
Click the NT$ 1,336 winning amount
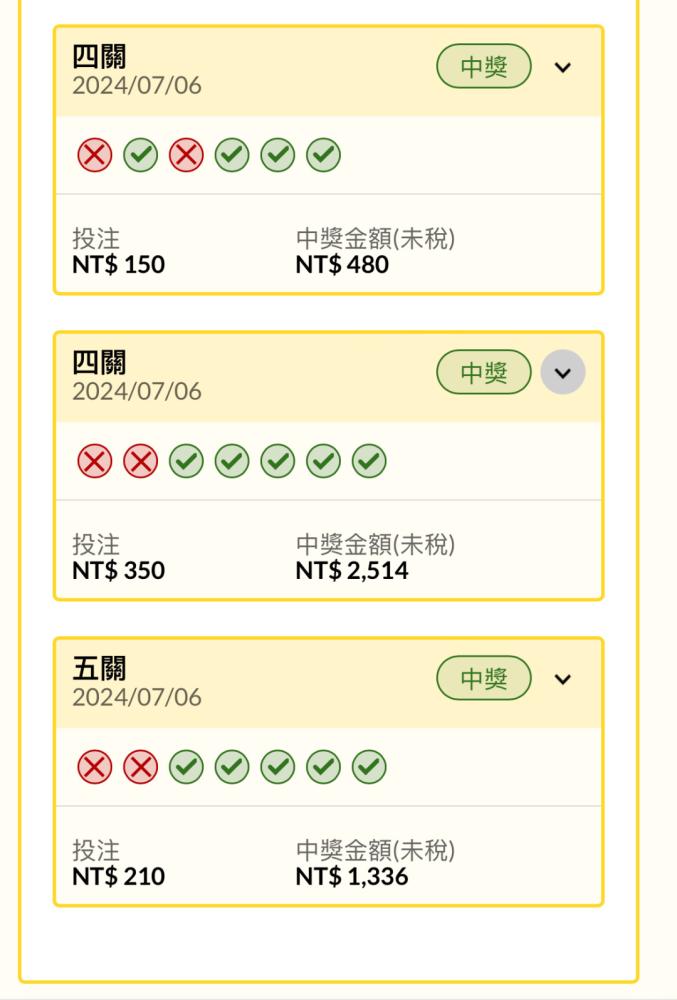coord(352,876)
